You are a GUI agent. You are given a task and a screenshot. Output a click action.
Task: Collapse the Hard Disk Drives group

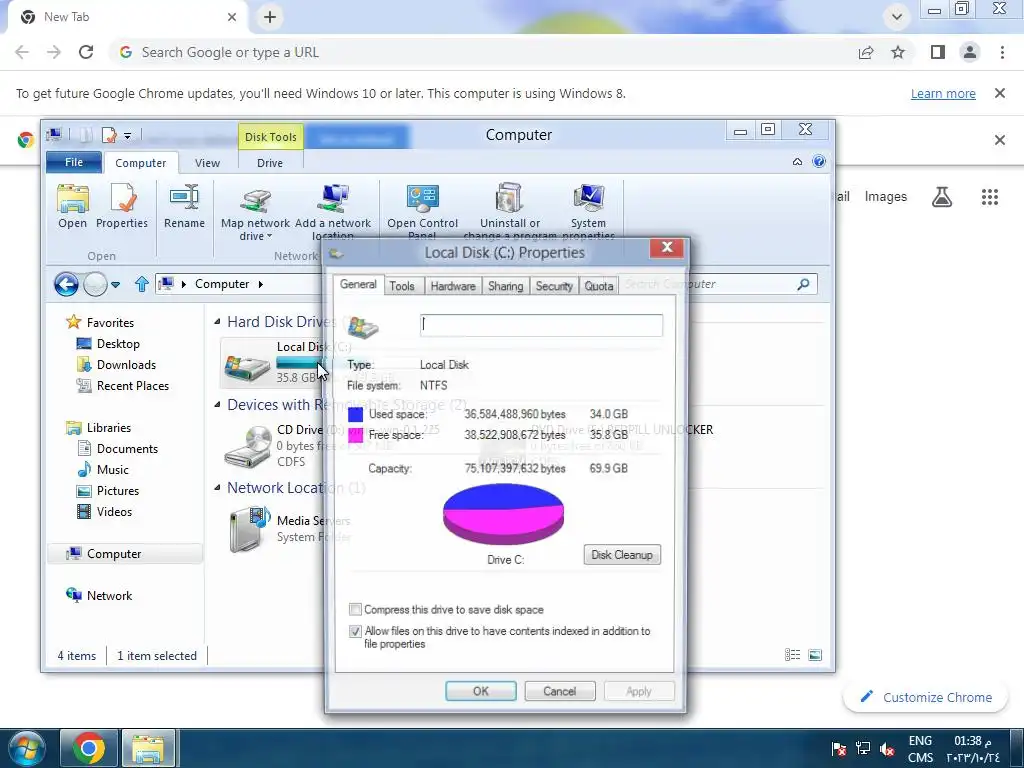pyautogui.click(x=217, y=321)
